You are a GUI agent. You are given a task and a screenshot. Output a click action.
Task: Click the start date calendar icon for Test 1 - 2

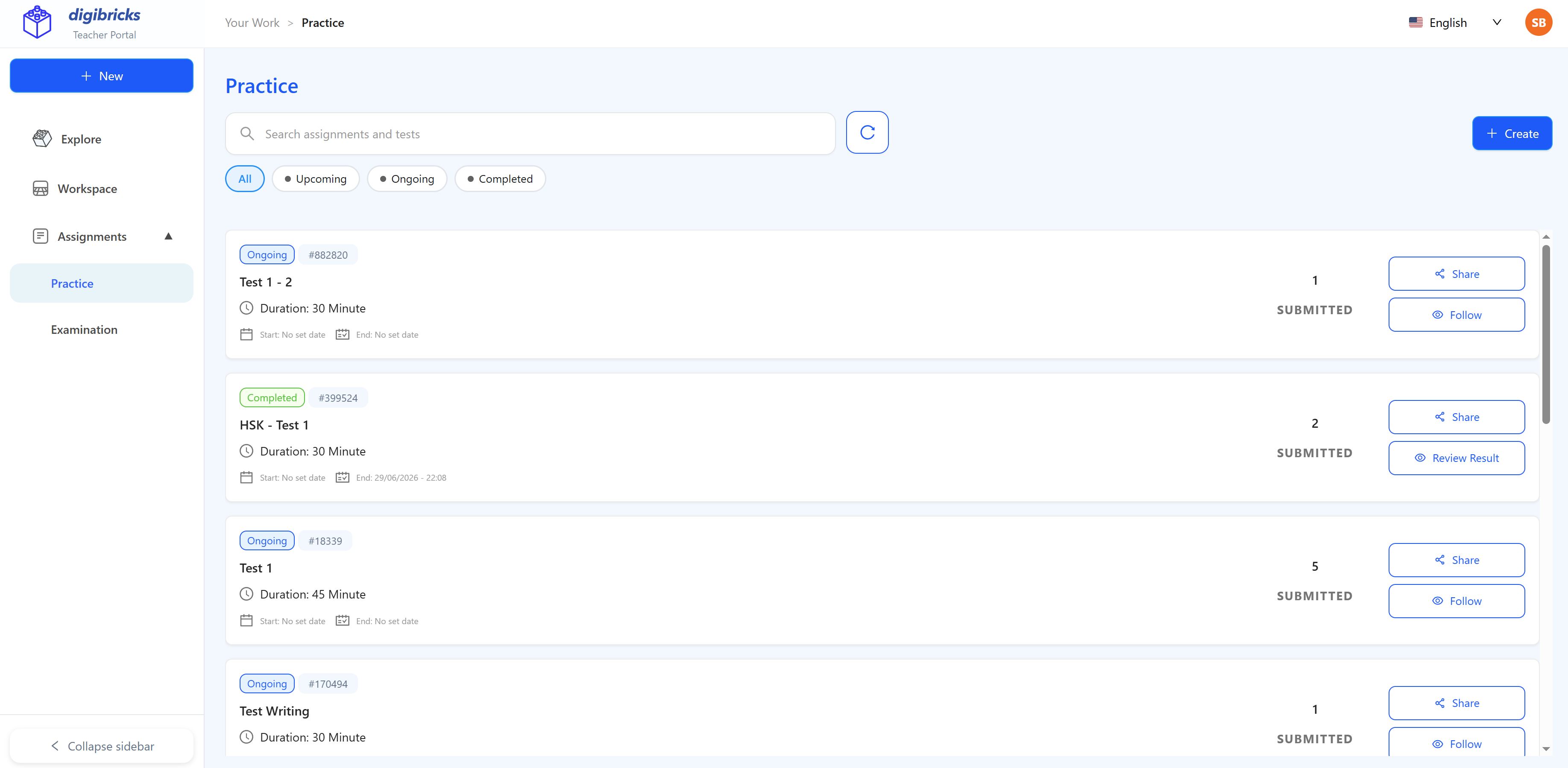click(246, 335)
